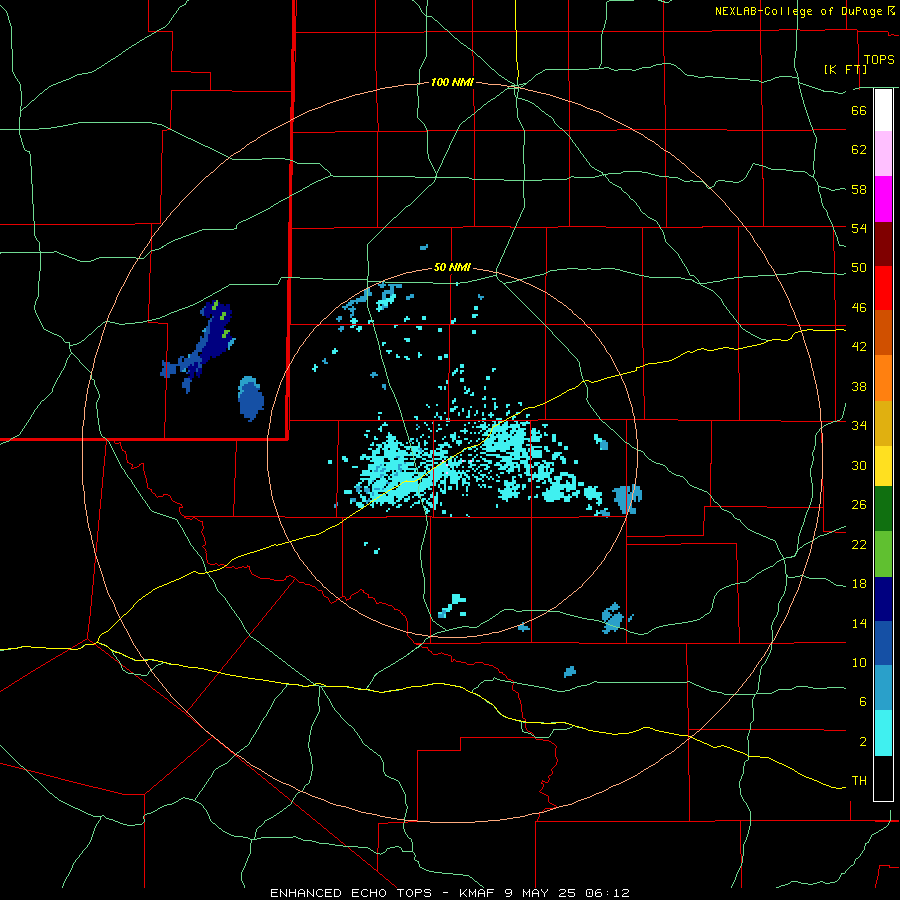Click the 26 value on the legend
Viewport: 900px width, 900px height.
[x=859, y=505]
